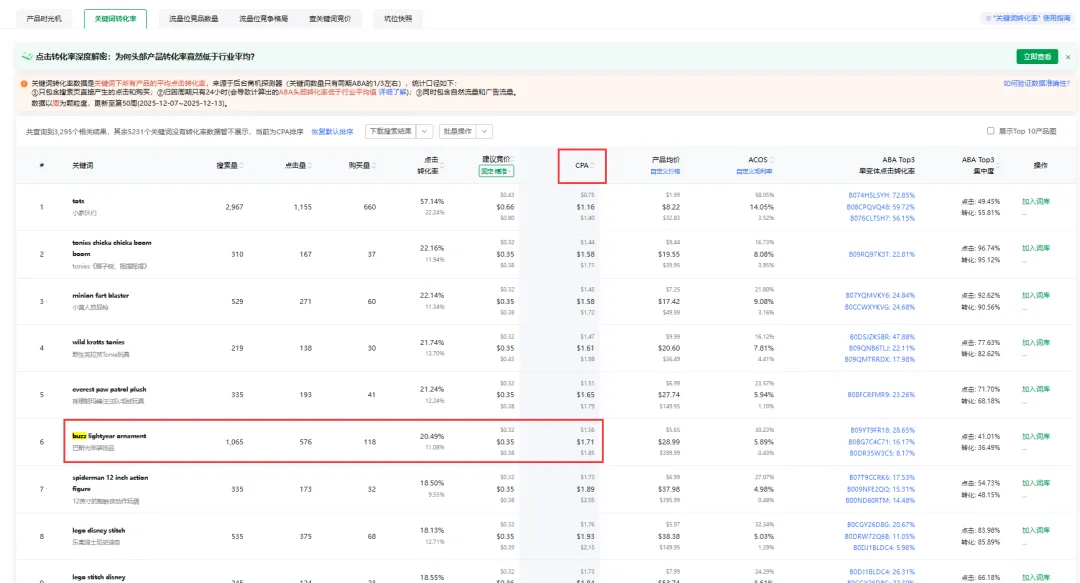Image resolution: width=1080 pixels, height=583 pixels.
Task: Click the sort icon next to CPA
Action: point(592,165)
